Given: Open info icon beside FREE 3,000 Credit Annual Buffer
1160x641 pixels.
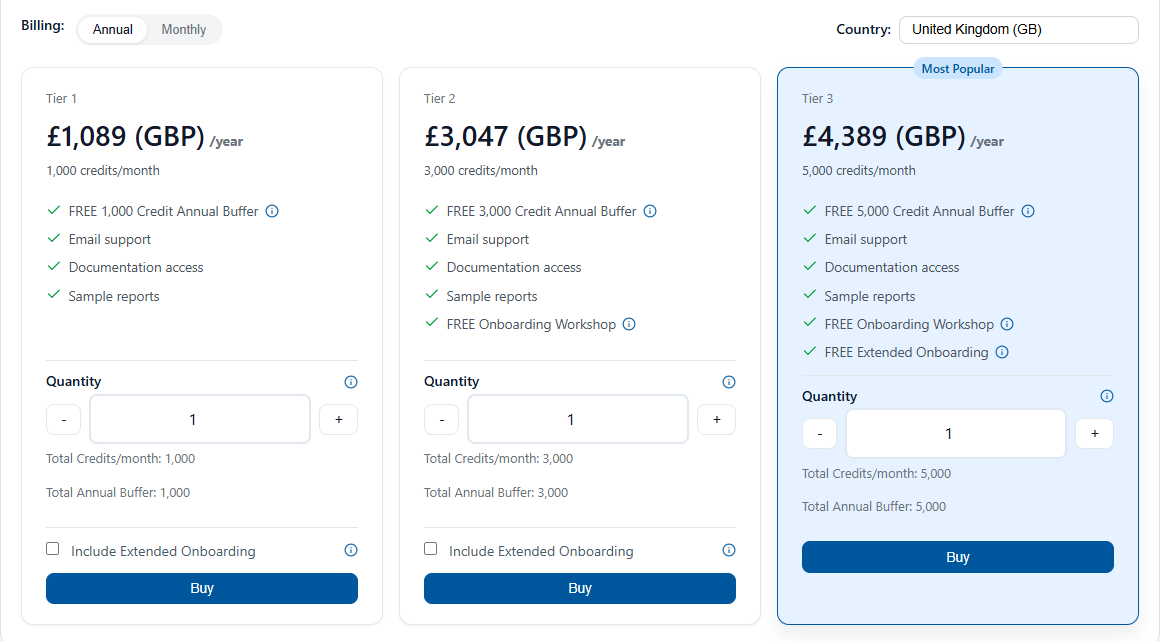Looking at the screenshot, I should [650, 211].
